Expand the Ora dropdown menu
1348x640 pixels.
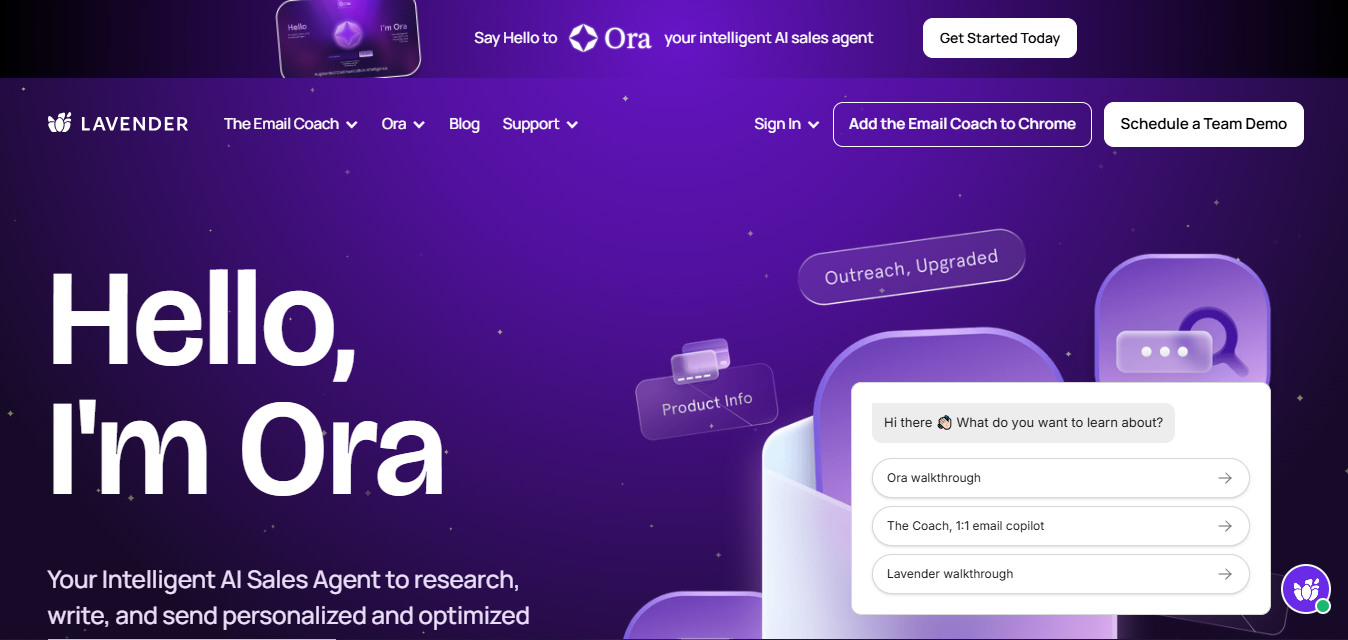403,124
